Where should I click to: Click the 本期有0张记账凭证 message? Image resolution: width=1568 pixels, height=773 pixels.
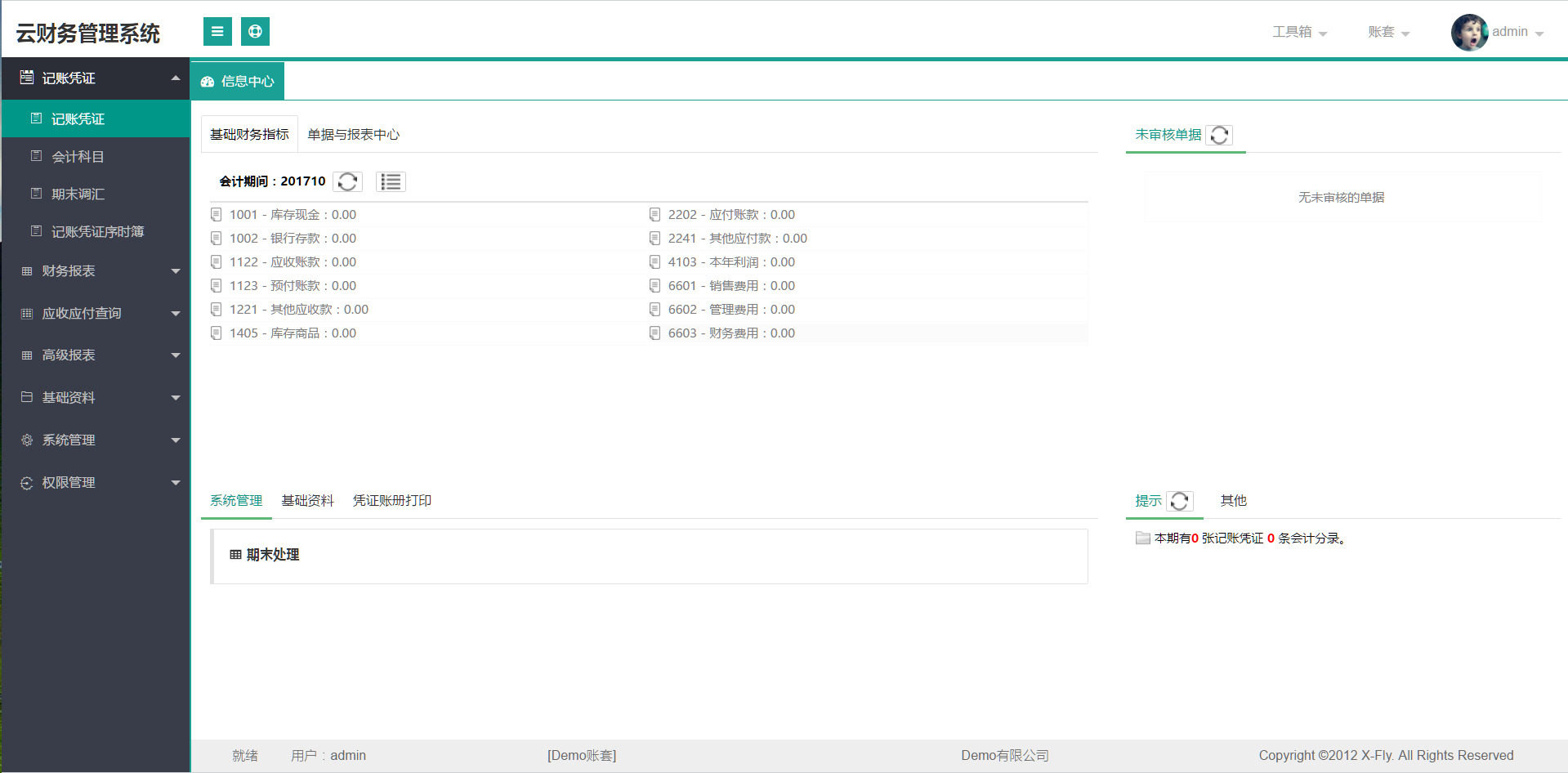(x=1250, y=538)
